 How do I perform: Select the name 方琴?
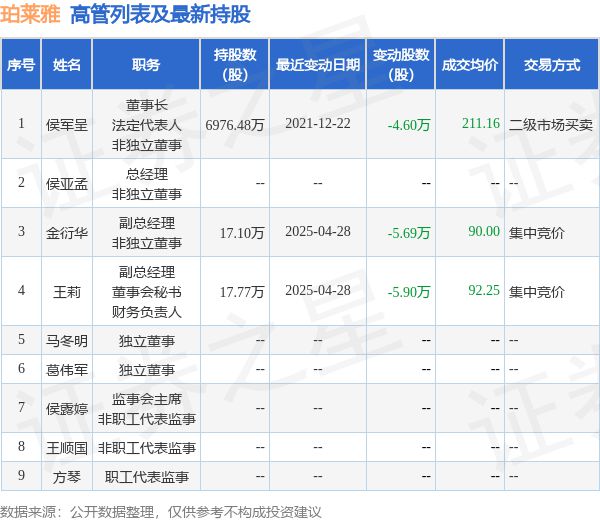tap(67, 477)
